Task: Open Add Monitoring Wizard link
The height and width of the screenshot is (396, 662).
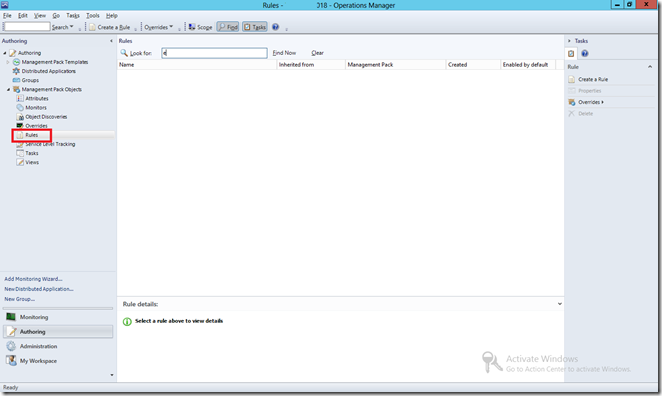Action: [33, 279]
